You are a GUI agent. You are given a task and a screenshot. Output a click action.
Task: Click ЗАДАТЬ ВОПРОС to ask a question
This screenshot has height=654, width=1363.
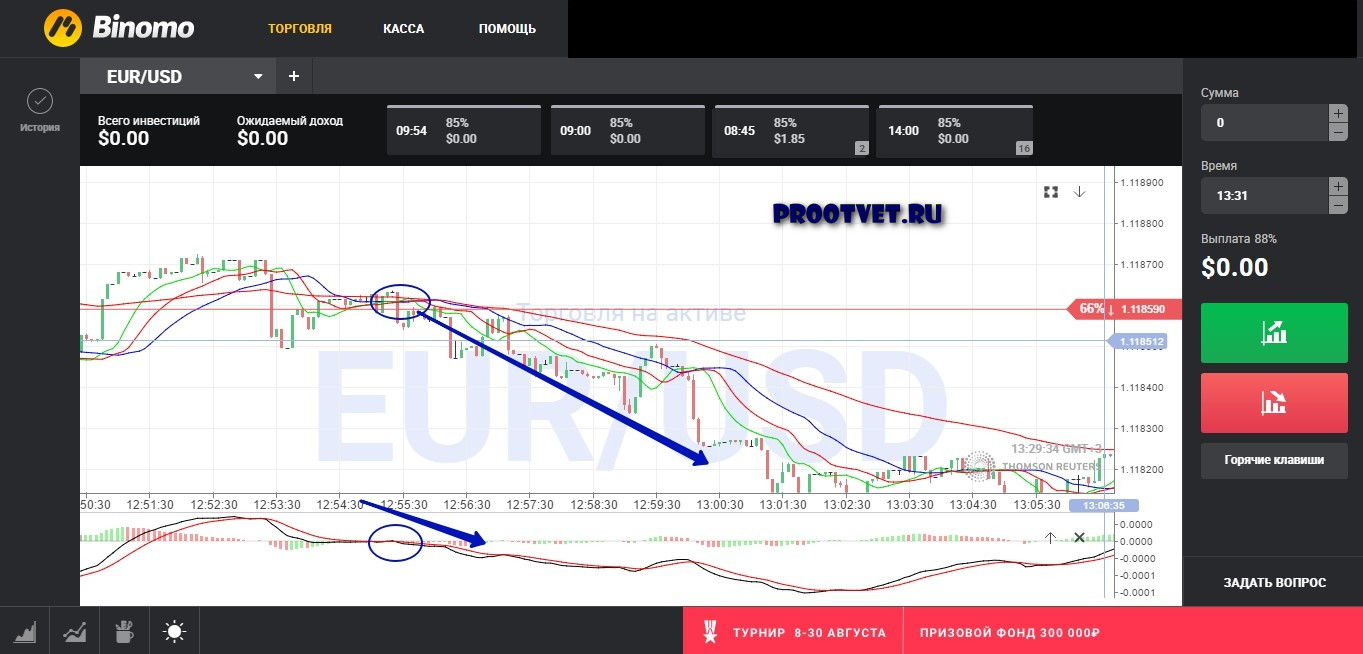[x=1274, y=582]
